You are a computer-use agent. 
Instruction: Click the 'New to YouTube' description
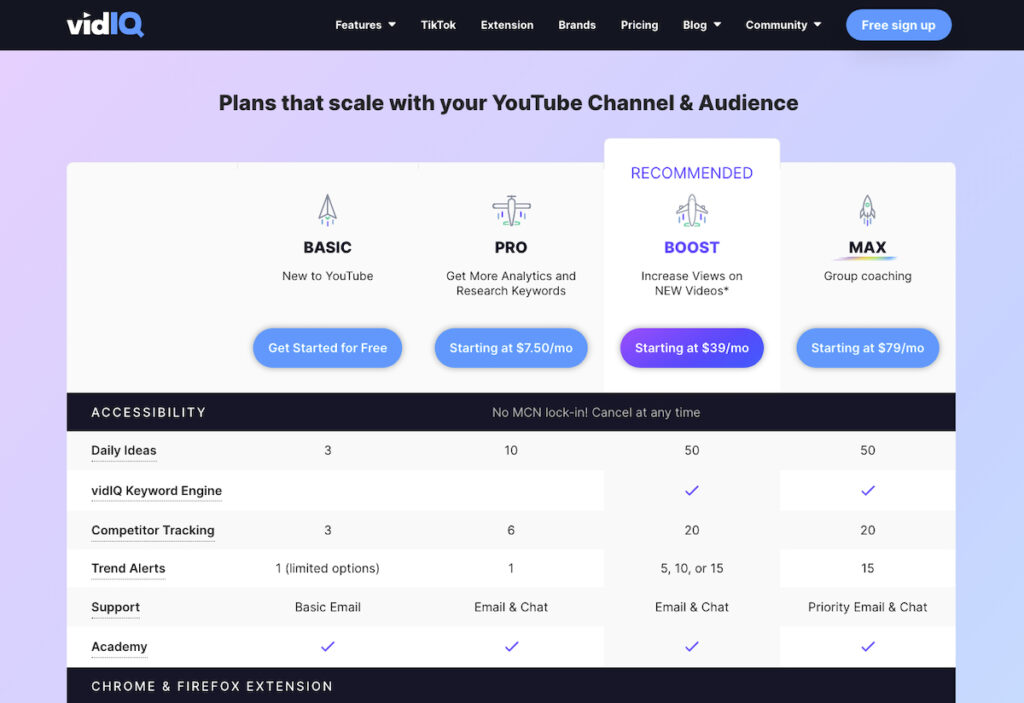click(x=328, y=276)
